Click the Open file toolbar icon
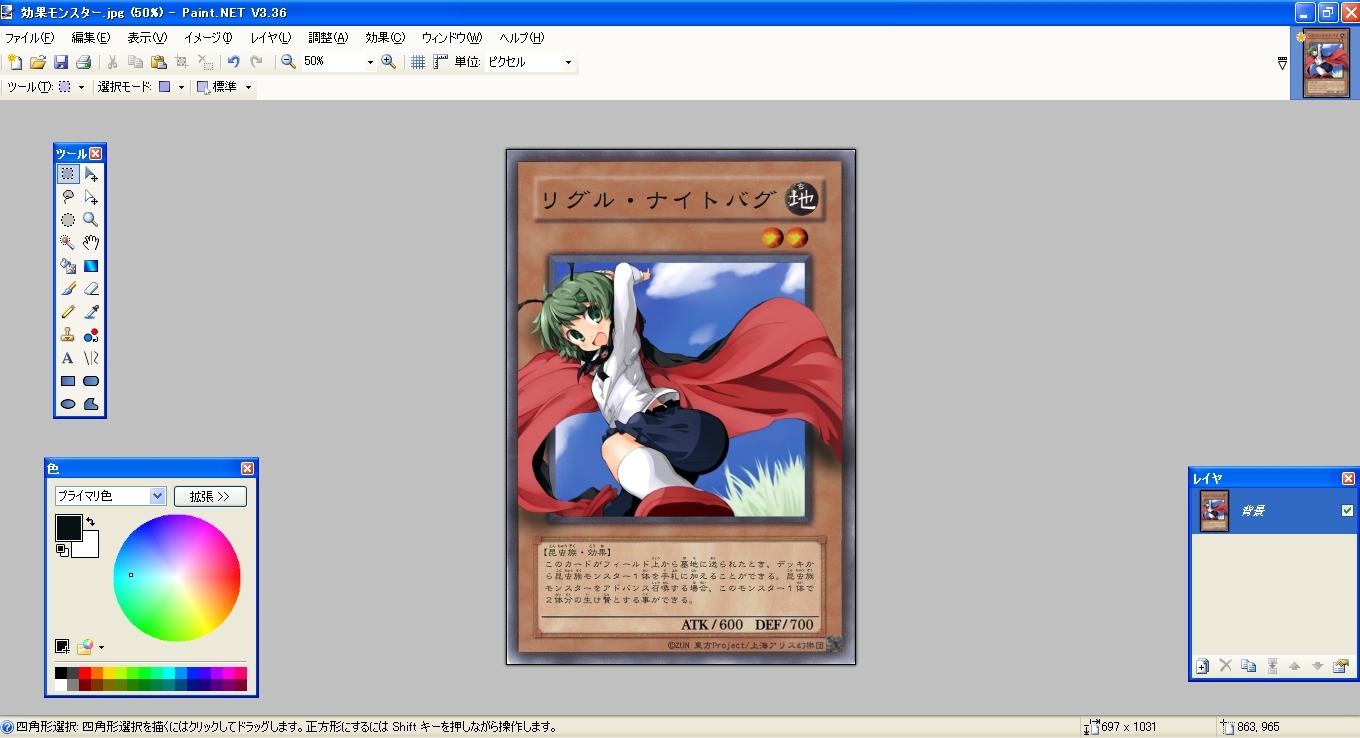The image size is (1360, 738). click(x=37, y=62)
